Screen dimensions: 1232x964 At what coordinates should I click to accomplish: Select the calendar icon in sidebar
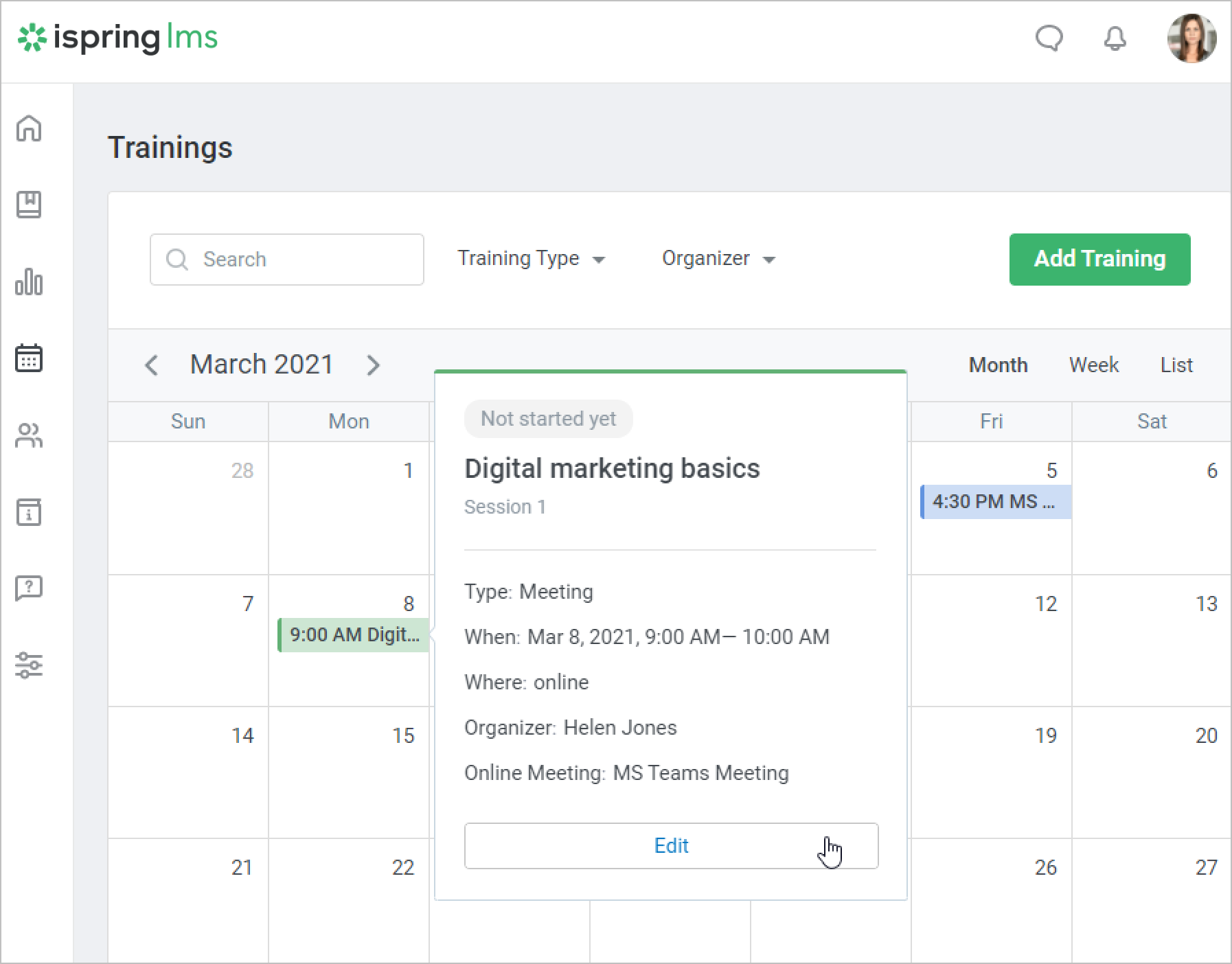tap(29, 358)
